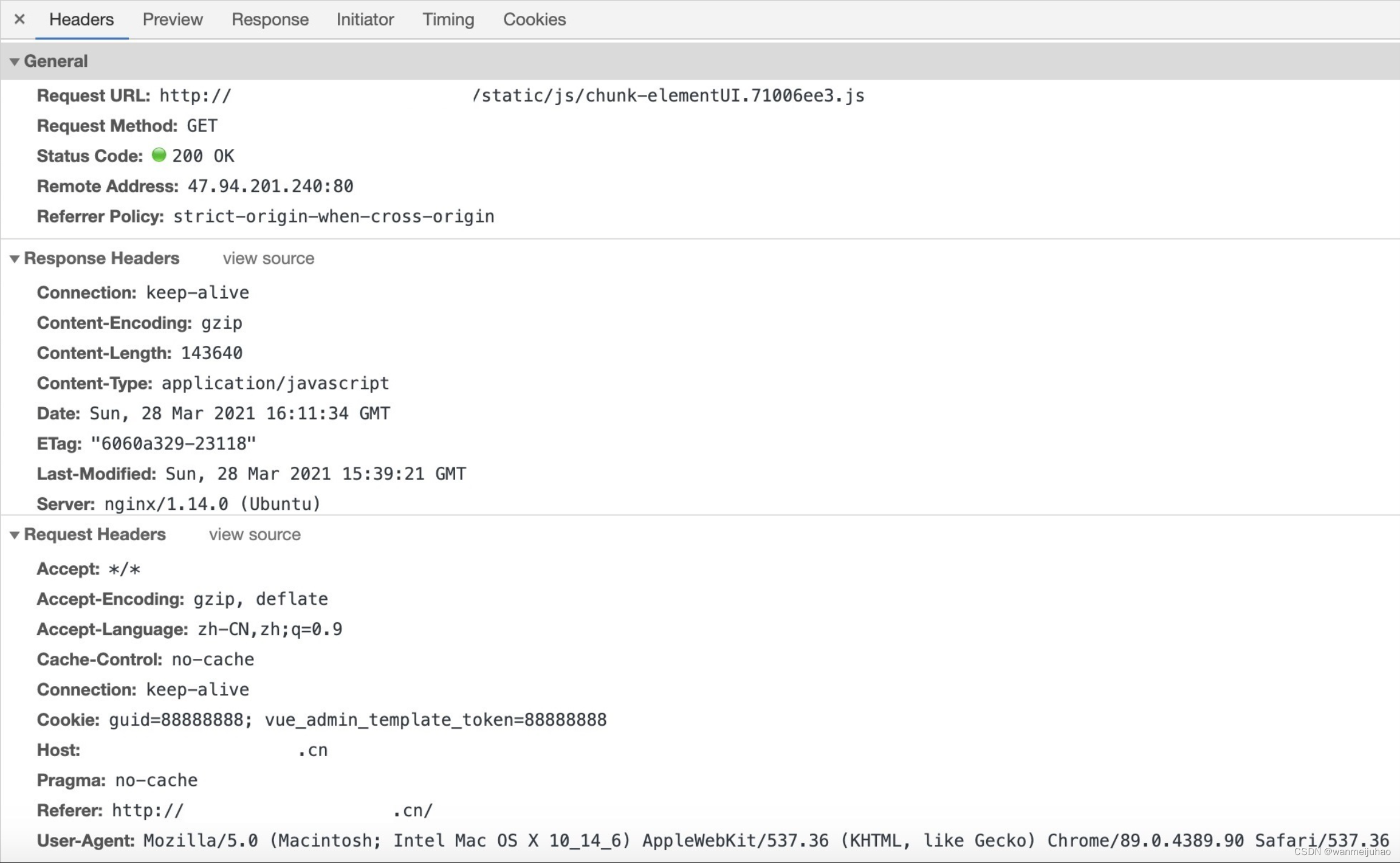Click the User-Agent string Mozilla/5.0
Screen dimensions: 1400x863
click(x=201, y=841)
